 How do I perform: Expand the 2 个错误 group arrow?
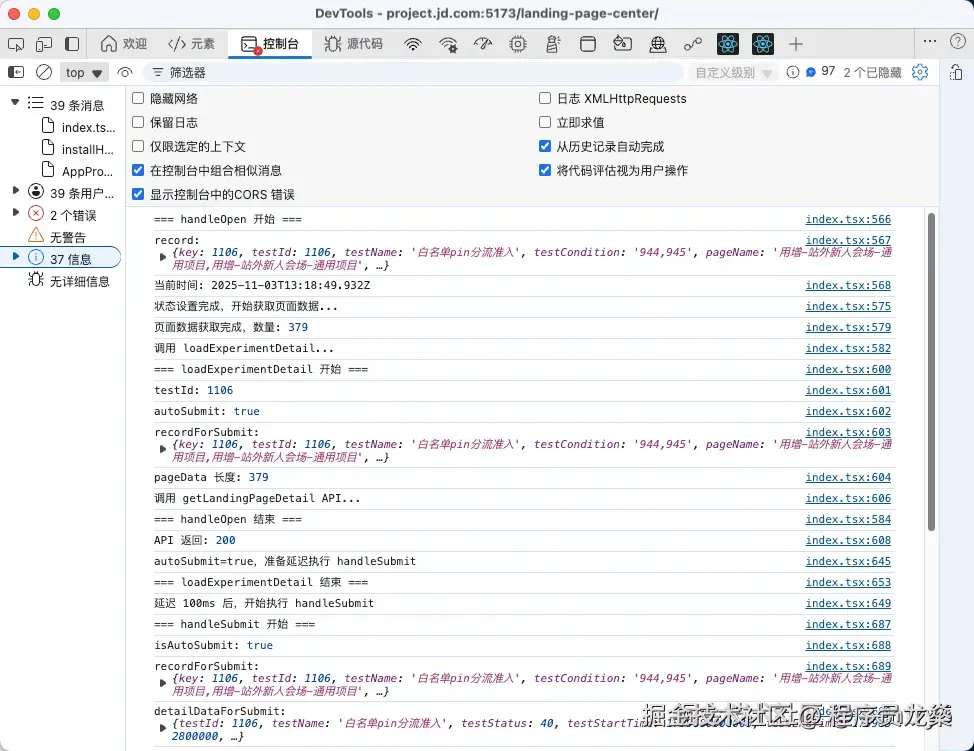point(16,212)
